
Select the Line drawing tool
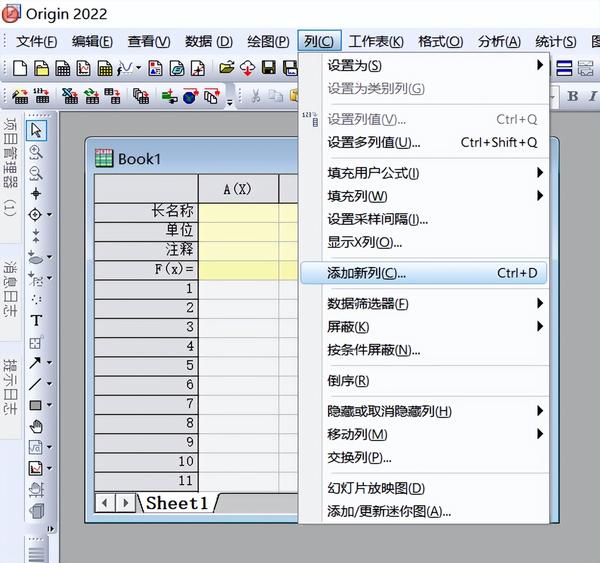35,383
